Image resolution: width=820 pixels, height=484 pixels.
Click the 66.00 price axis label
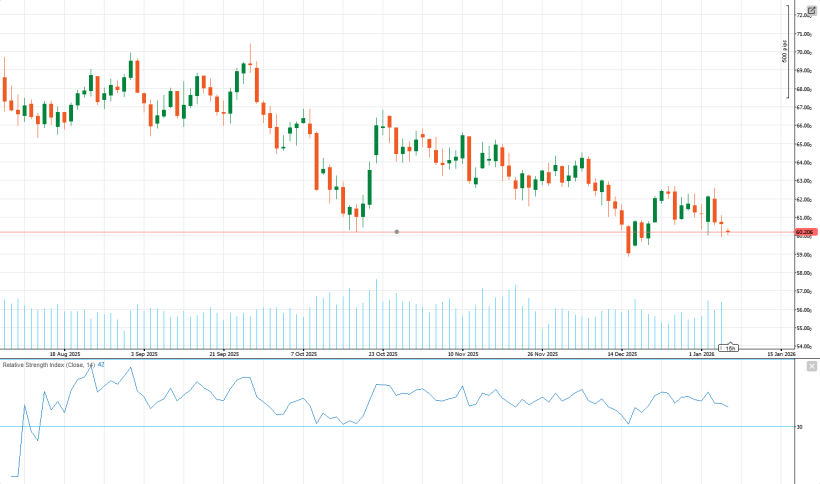tap(803, 126)
